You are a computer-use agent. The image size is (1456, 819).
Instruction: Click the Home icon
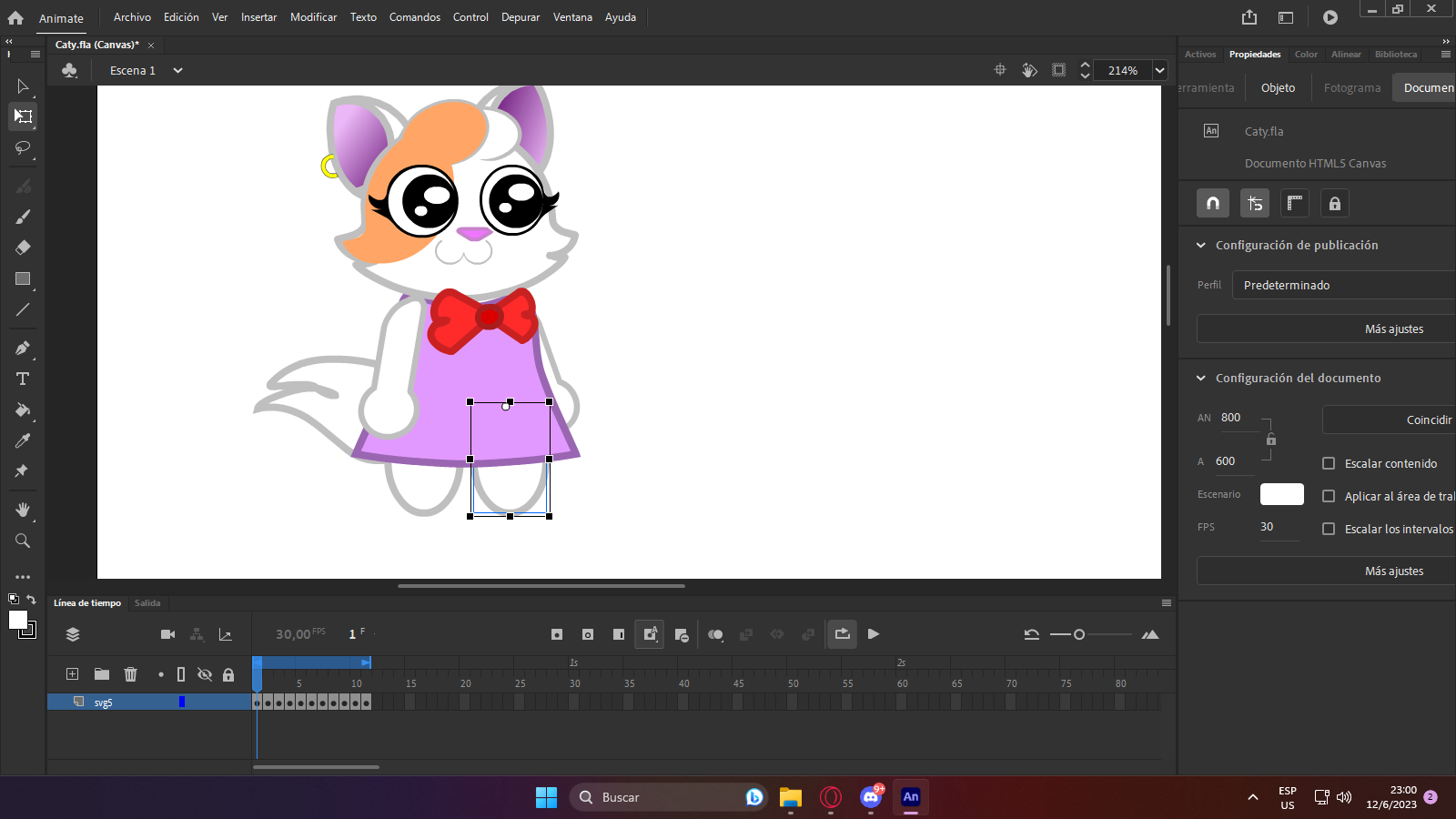(x=15, y=17)
